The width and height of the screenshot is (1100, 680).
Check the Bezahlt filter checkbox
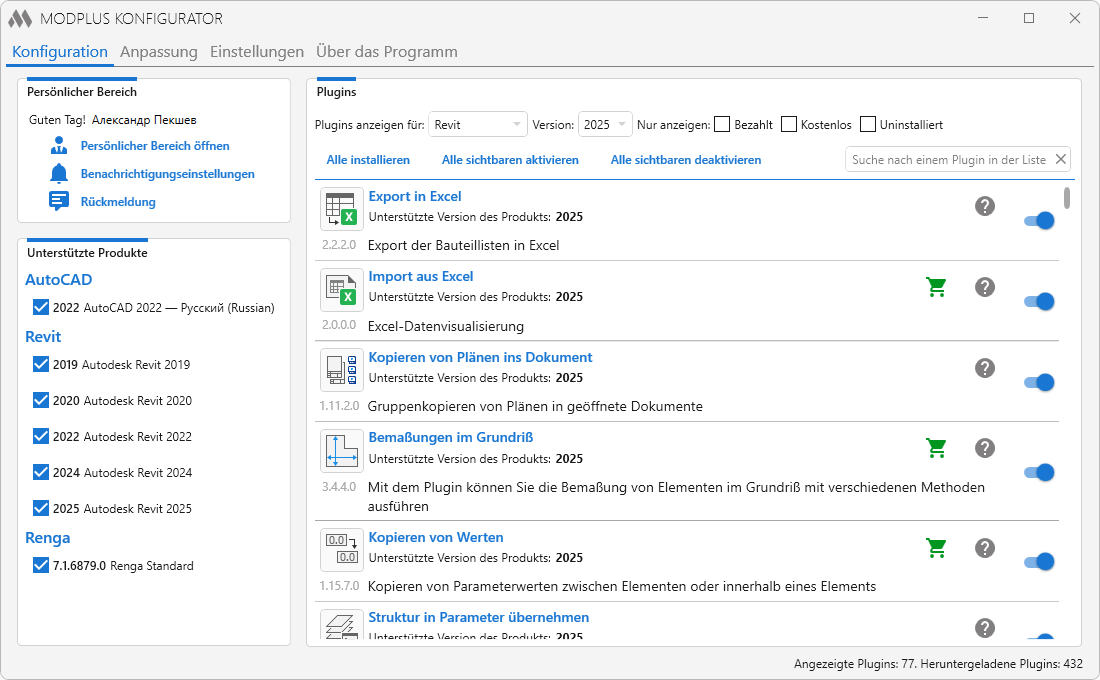coord(722,124)
